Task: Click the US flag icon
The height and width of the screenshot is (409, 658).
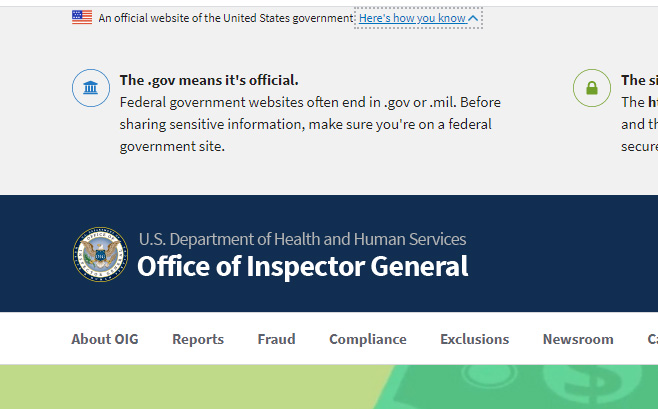Action: 82,17
